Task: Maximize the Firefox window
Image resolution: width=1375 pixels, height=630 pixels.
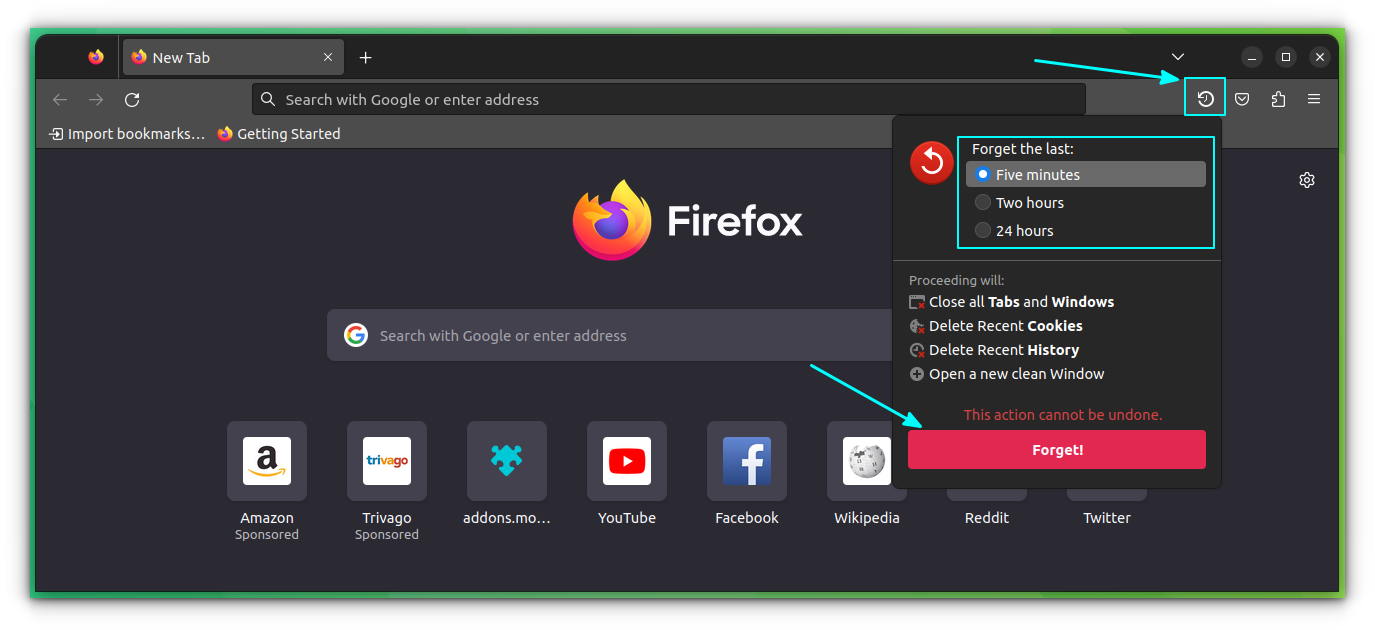Action: pos(1286,57)
